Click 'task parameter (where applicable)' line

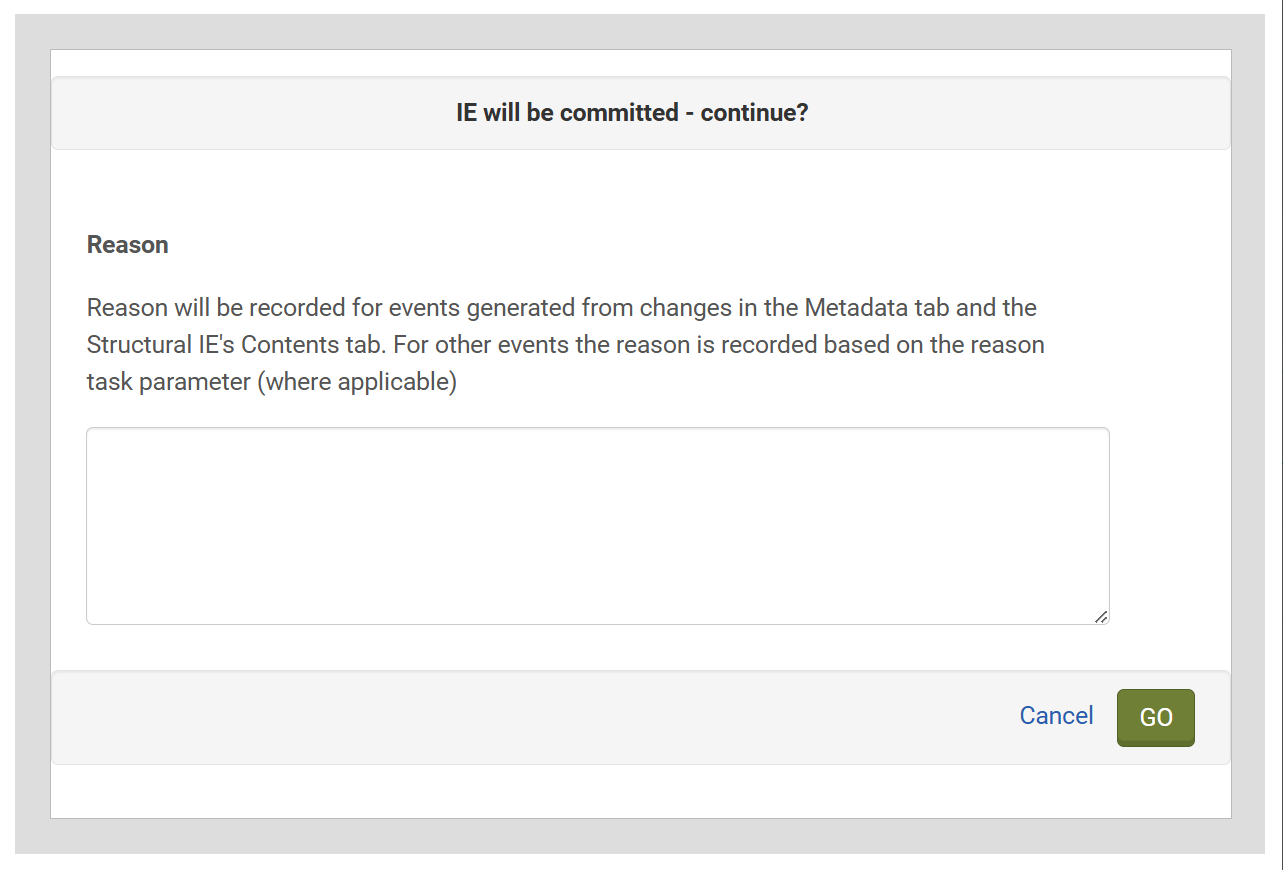(x=271, y=382)
